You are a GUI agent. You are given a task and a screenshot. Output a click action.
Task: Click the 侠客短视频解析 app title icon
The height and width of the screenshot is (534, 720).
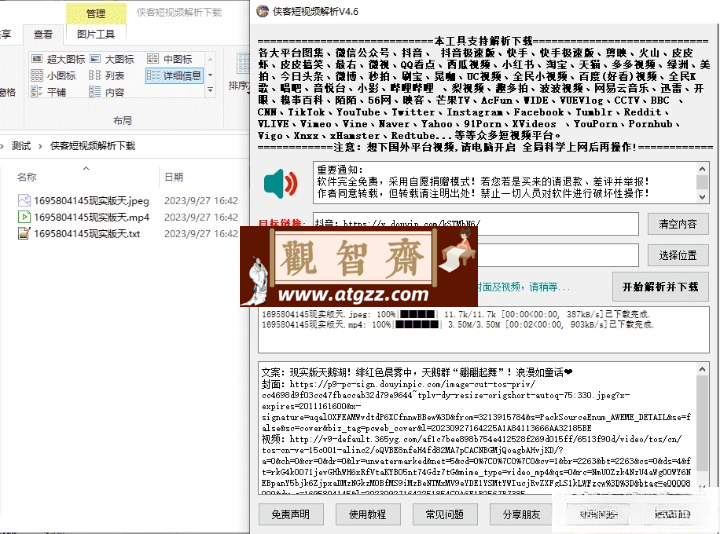click(262, 11)
